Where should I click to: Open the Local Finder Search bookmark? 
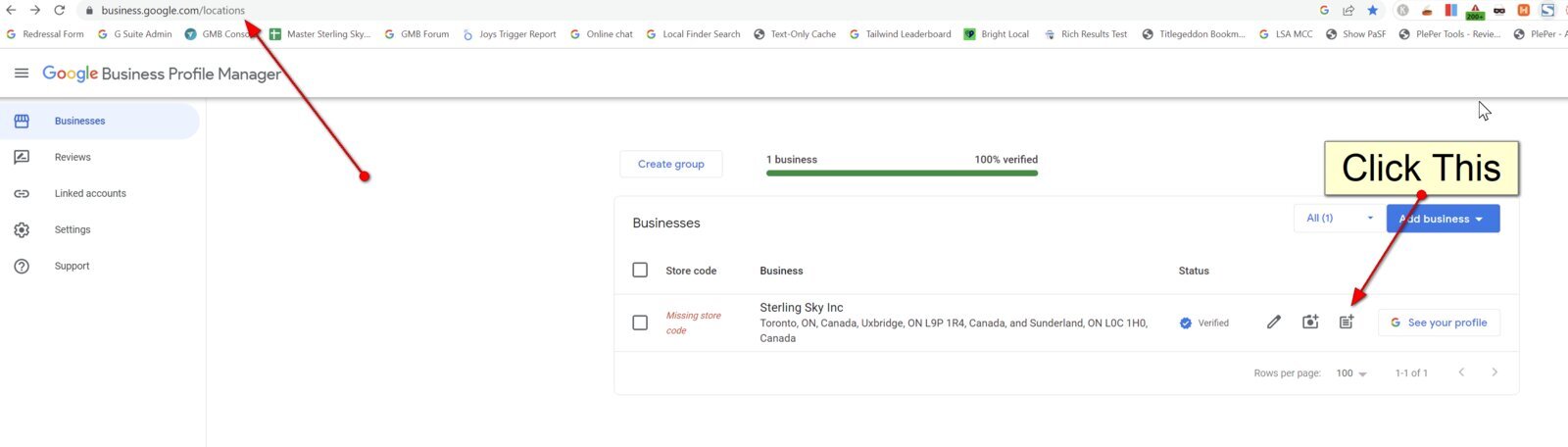693,34
